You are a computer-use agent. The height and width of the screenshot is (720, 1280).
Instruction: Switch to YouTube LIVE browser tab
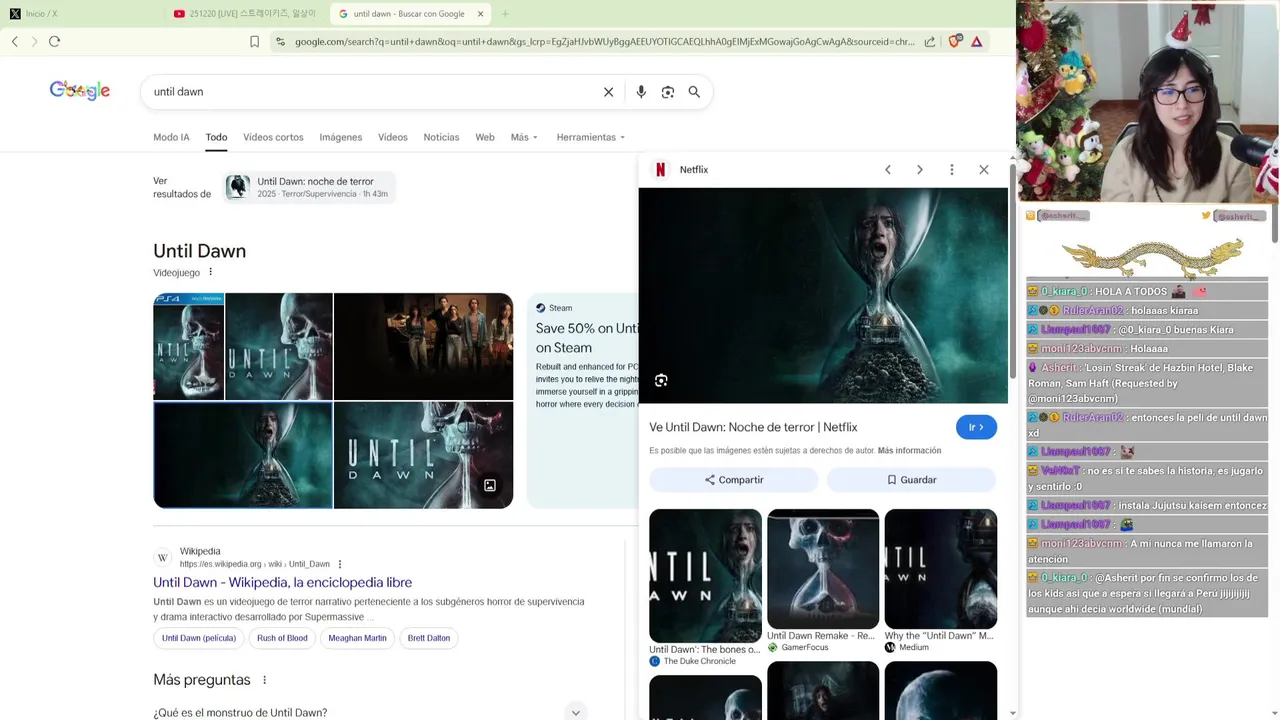pos(245,14)
